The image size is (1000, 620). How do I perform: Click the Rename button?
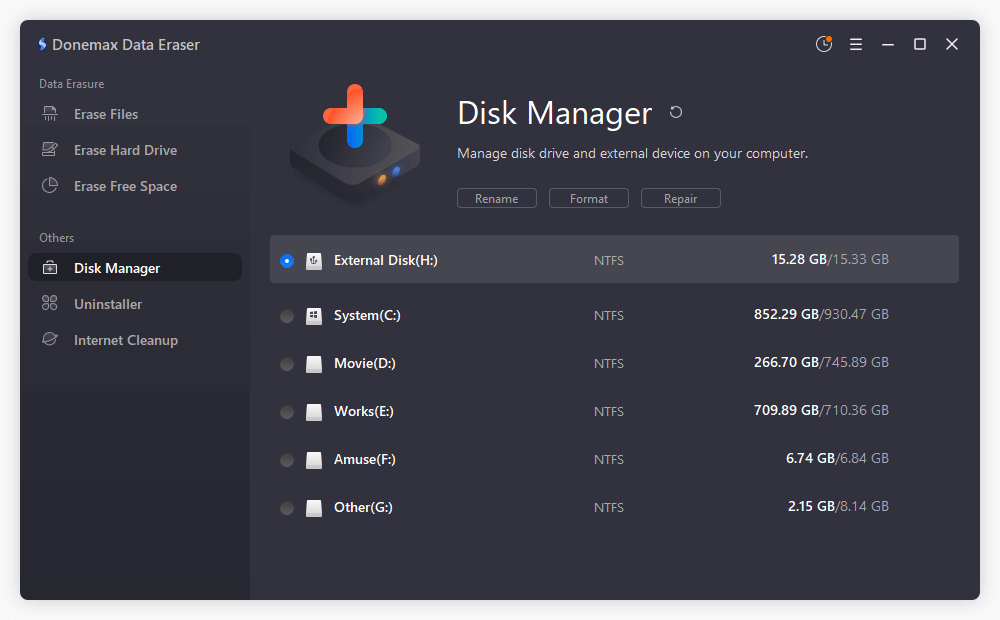point(497,198)
